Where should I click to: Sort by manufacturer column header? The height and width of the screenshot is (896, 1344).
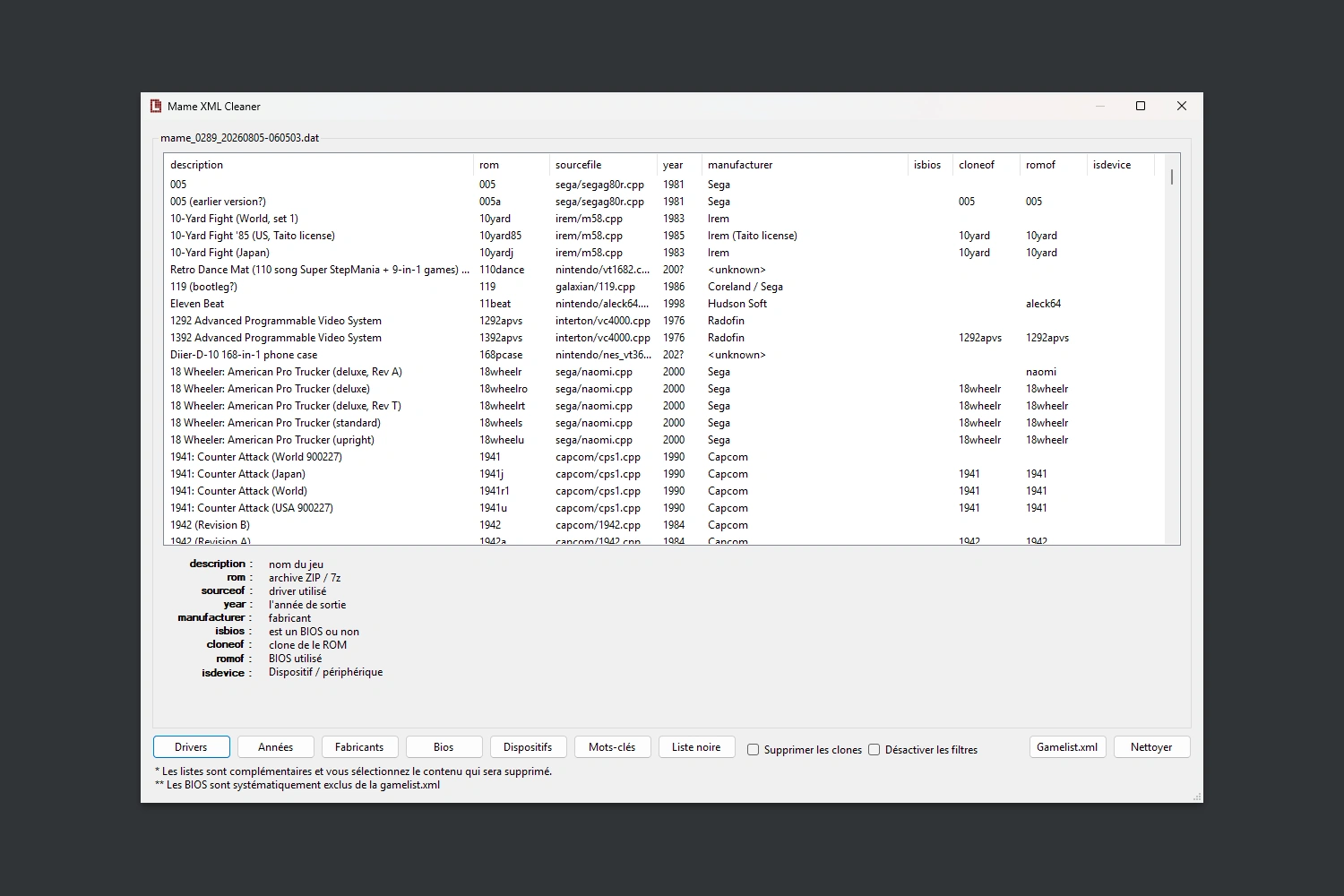click(x=805, y=165)
